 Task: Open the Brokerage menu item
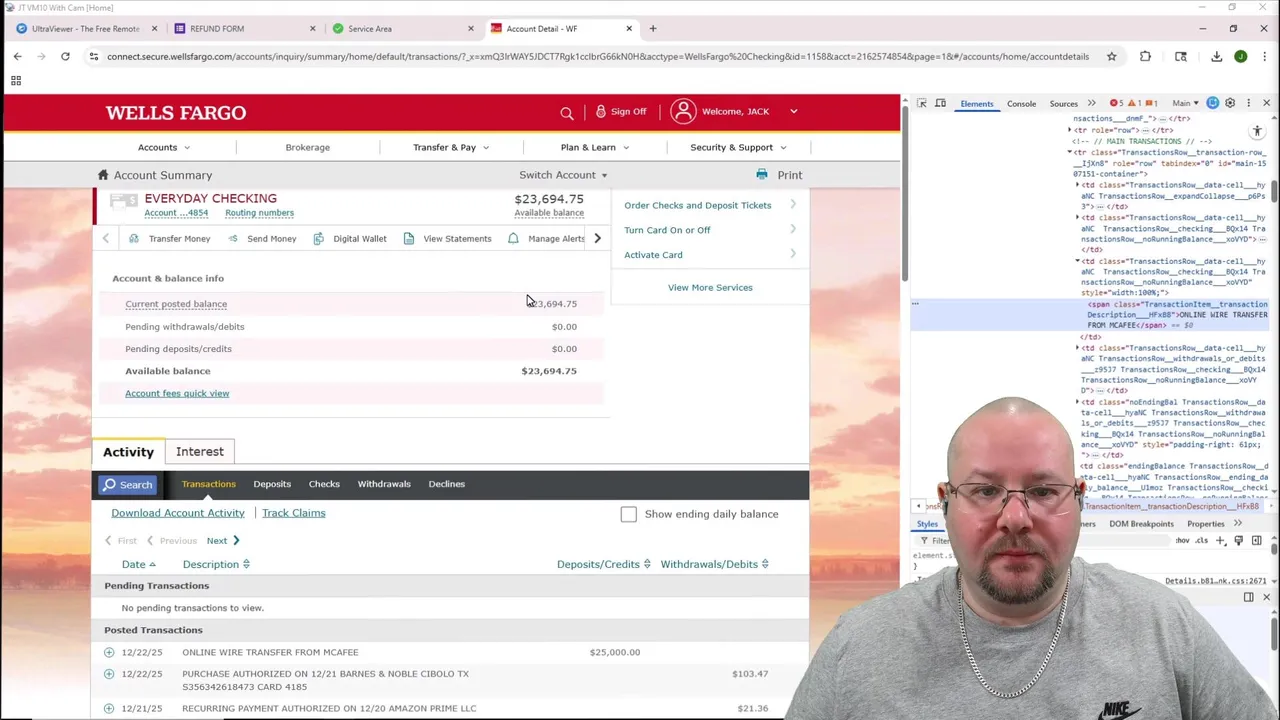(307, 147)
